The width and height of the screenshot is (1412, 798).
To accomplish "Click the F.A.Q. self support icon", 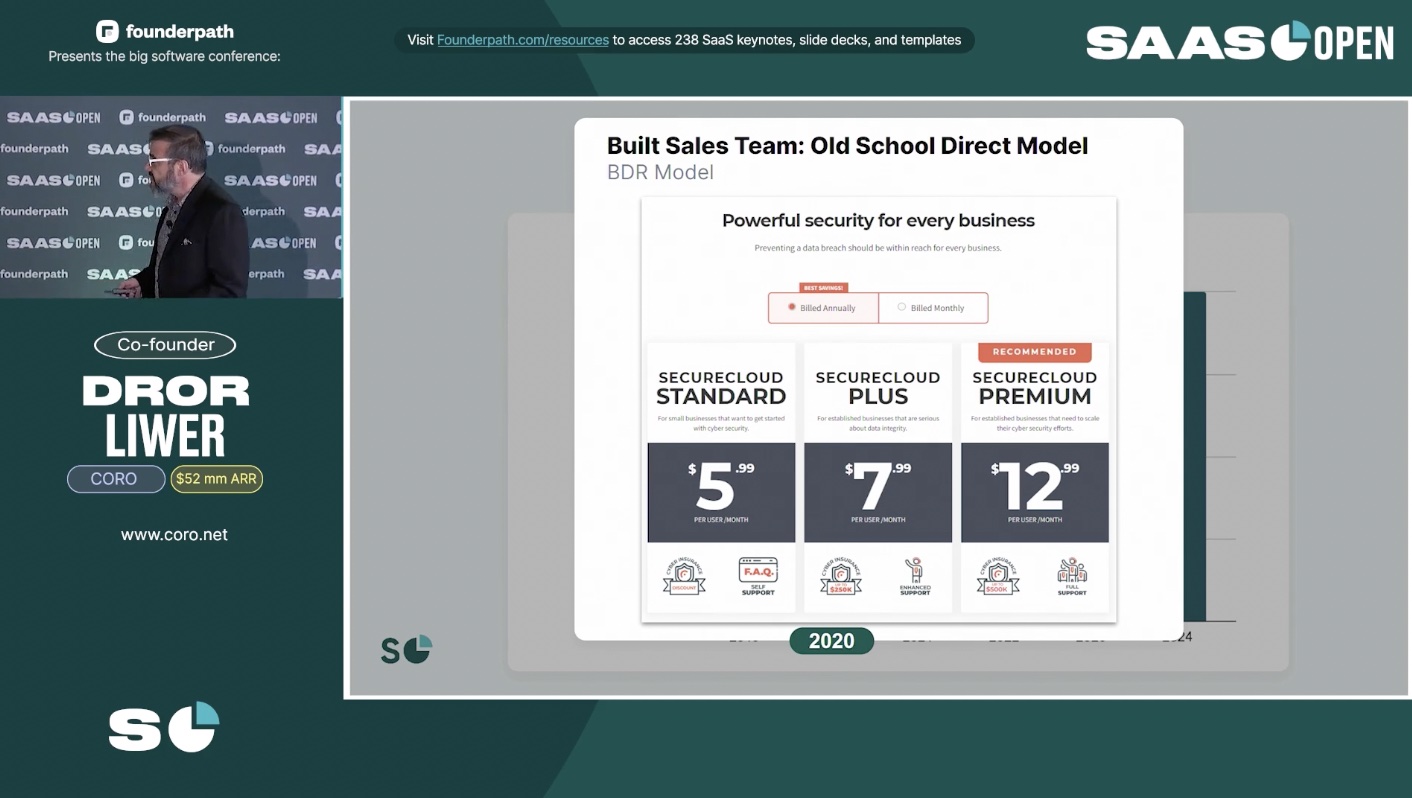I will tap(758, 577).
